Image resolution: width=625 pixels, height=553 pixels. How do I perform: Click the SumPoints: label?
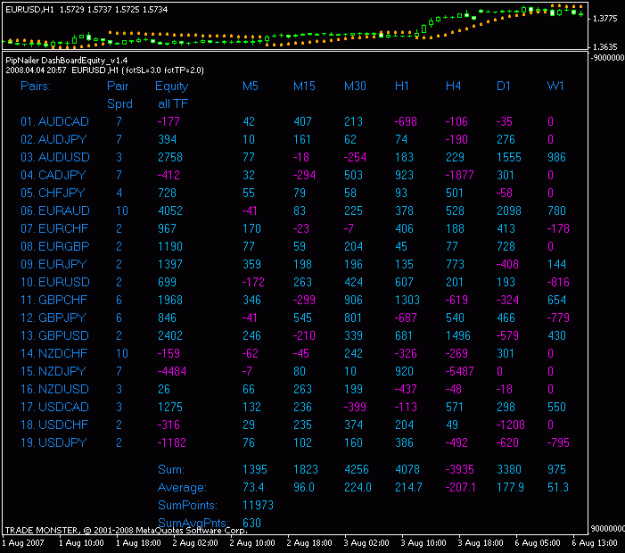click(188, 505)
